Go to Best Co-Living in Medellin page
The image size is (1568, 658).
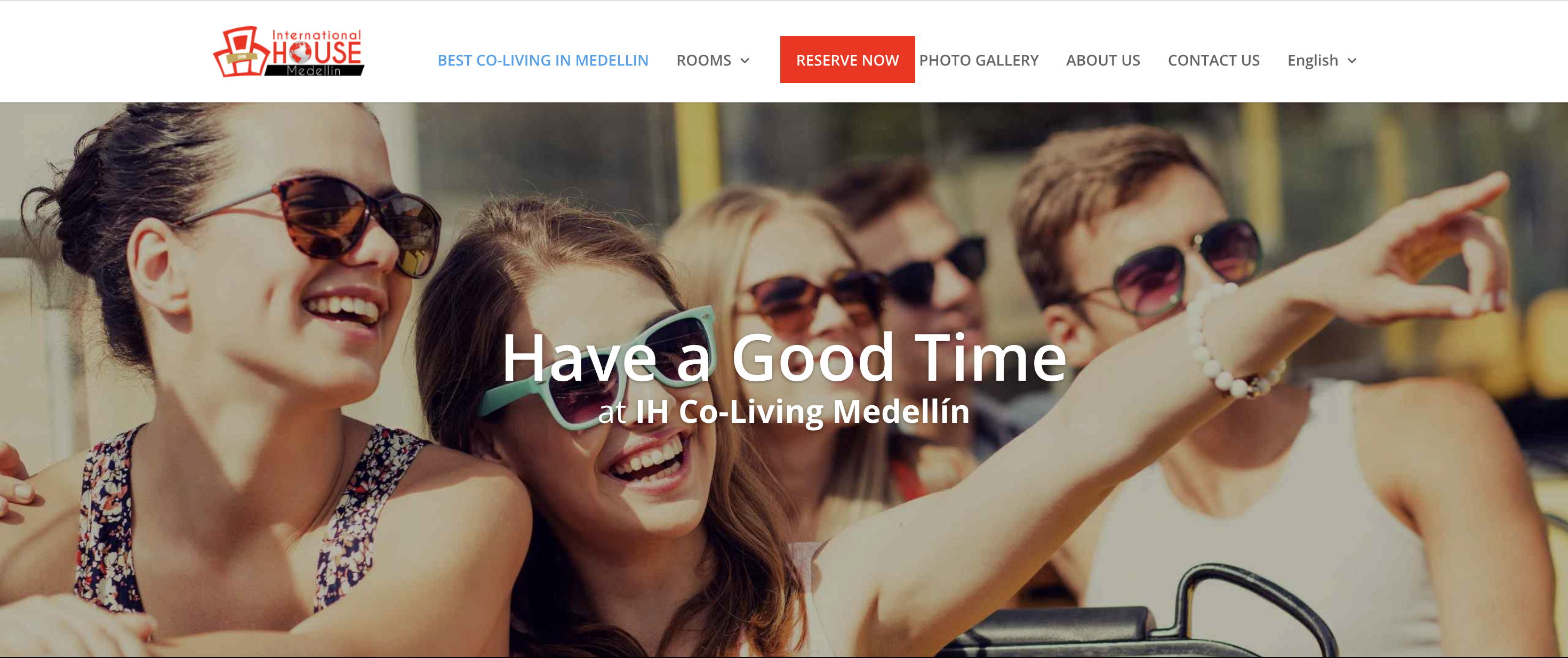click(x=543, y=60)
